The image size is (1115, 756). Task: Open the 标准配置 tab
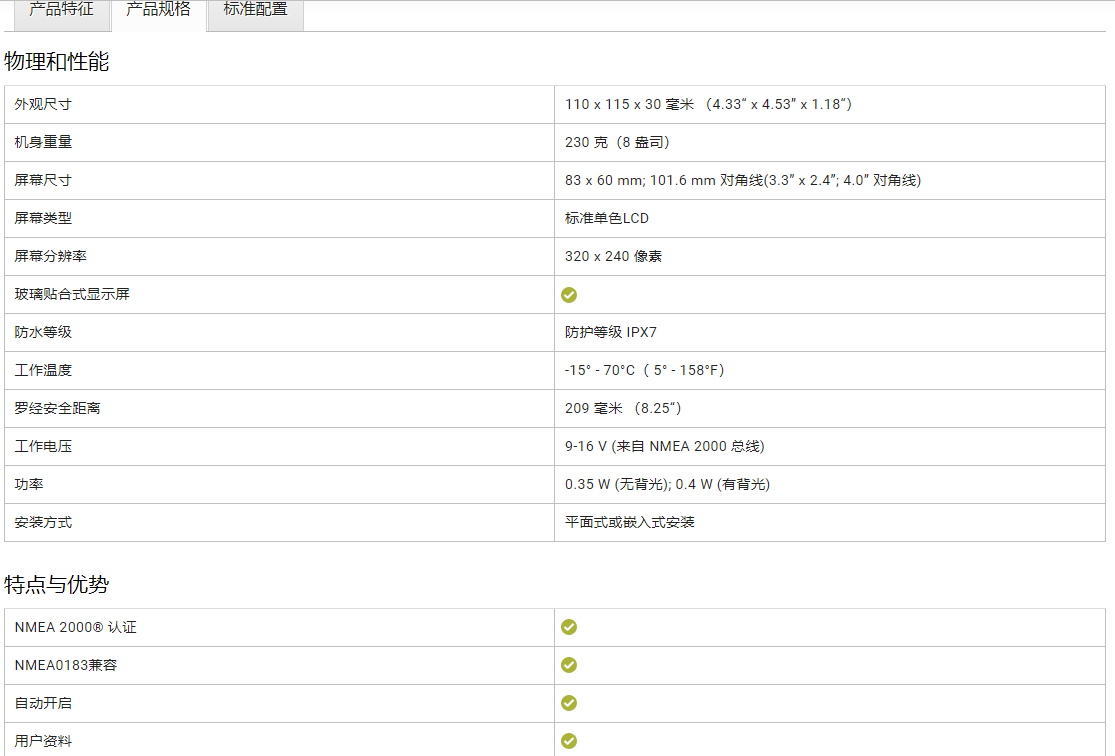[255, 10]
